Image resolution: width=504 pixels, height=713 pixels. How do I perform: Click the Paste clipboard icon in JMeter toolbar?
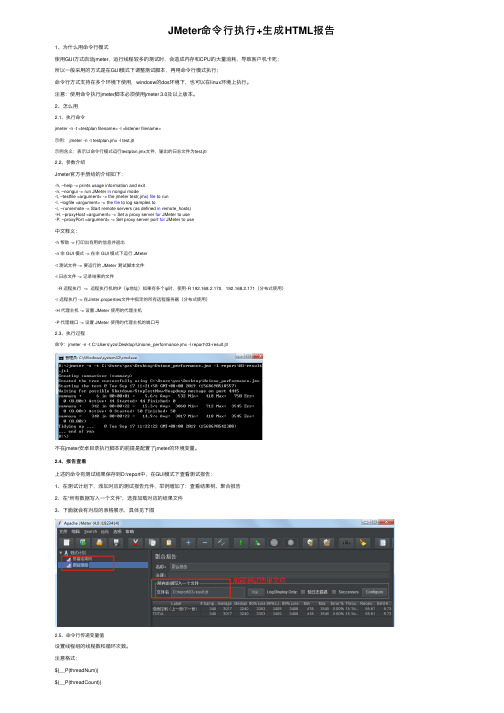pos(169,542)
